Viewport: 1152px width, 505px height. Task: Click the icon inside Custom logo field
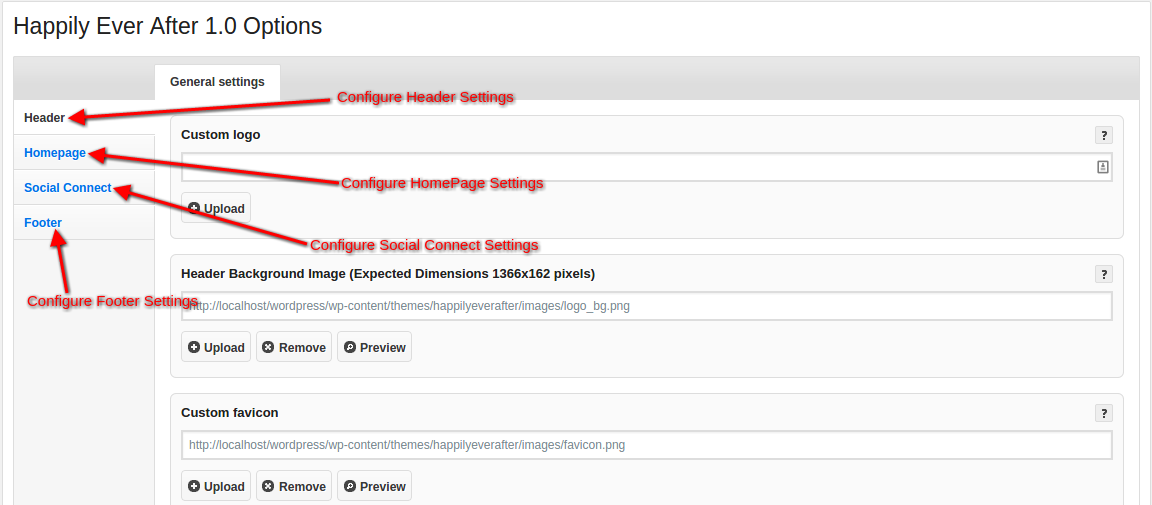coord(1103,167)
